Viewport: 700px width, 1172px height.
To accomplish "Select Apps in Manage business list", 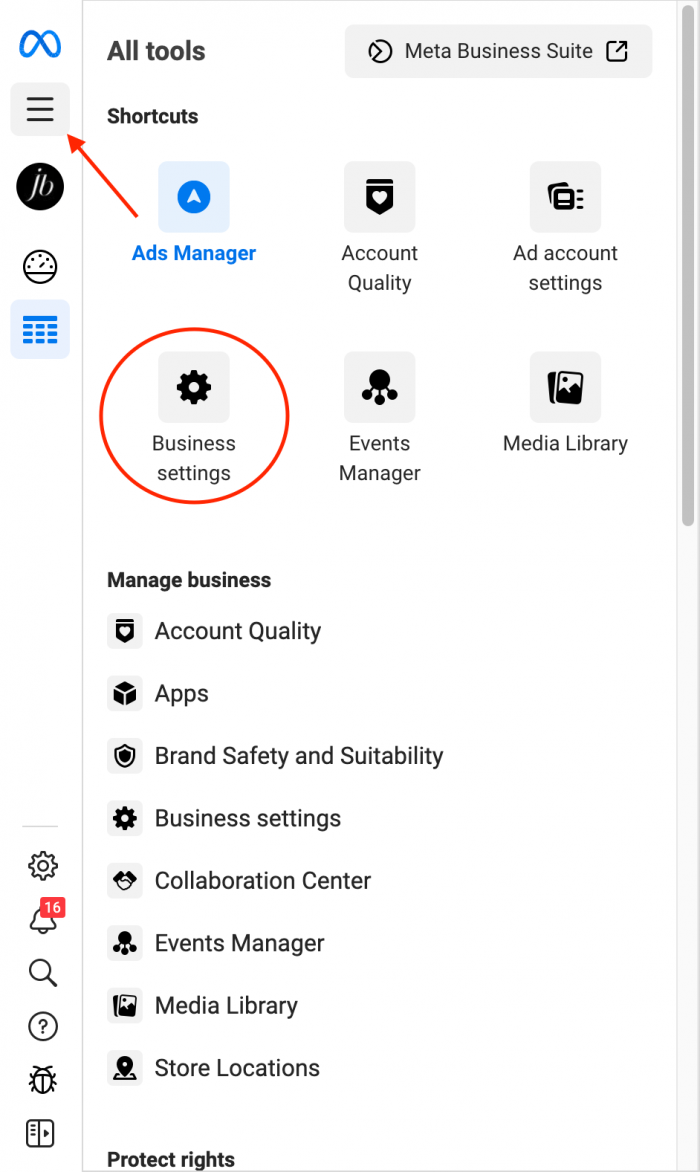I will pos(158,694).
